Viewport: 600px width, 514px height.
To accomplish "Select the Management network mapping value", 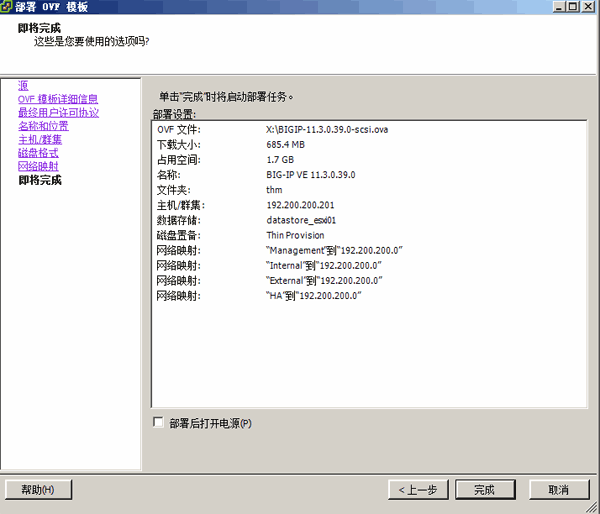I will [x=334, y=250].
